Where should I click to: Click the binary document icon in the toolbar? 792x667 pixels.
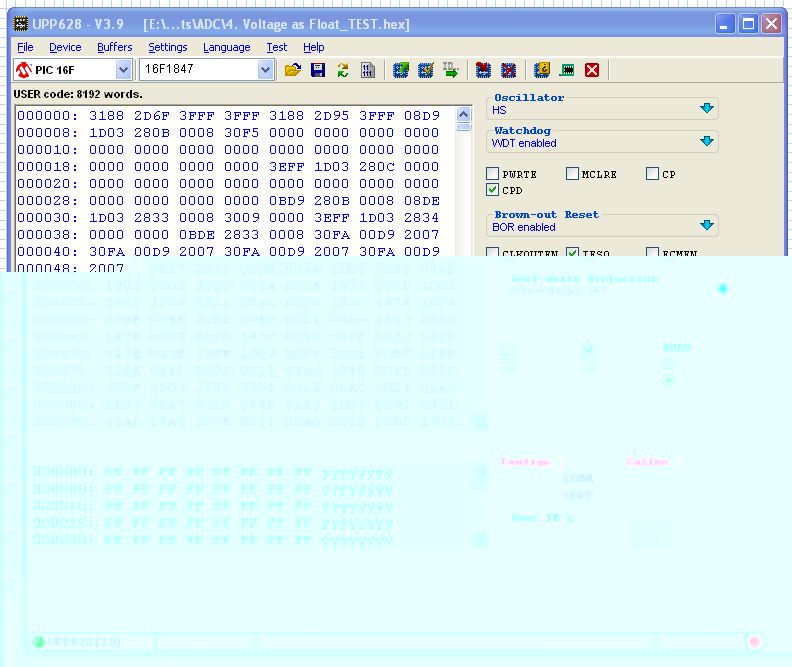368,70
